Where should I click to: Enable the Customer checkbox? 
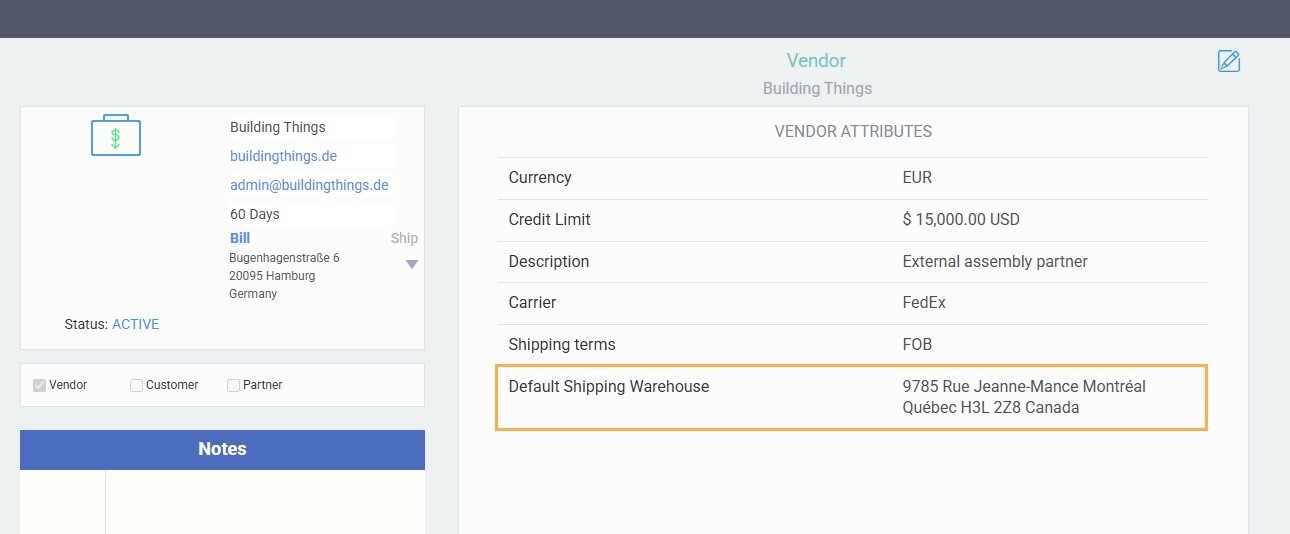click(137, 385)
